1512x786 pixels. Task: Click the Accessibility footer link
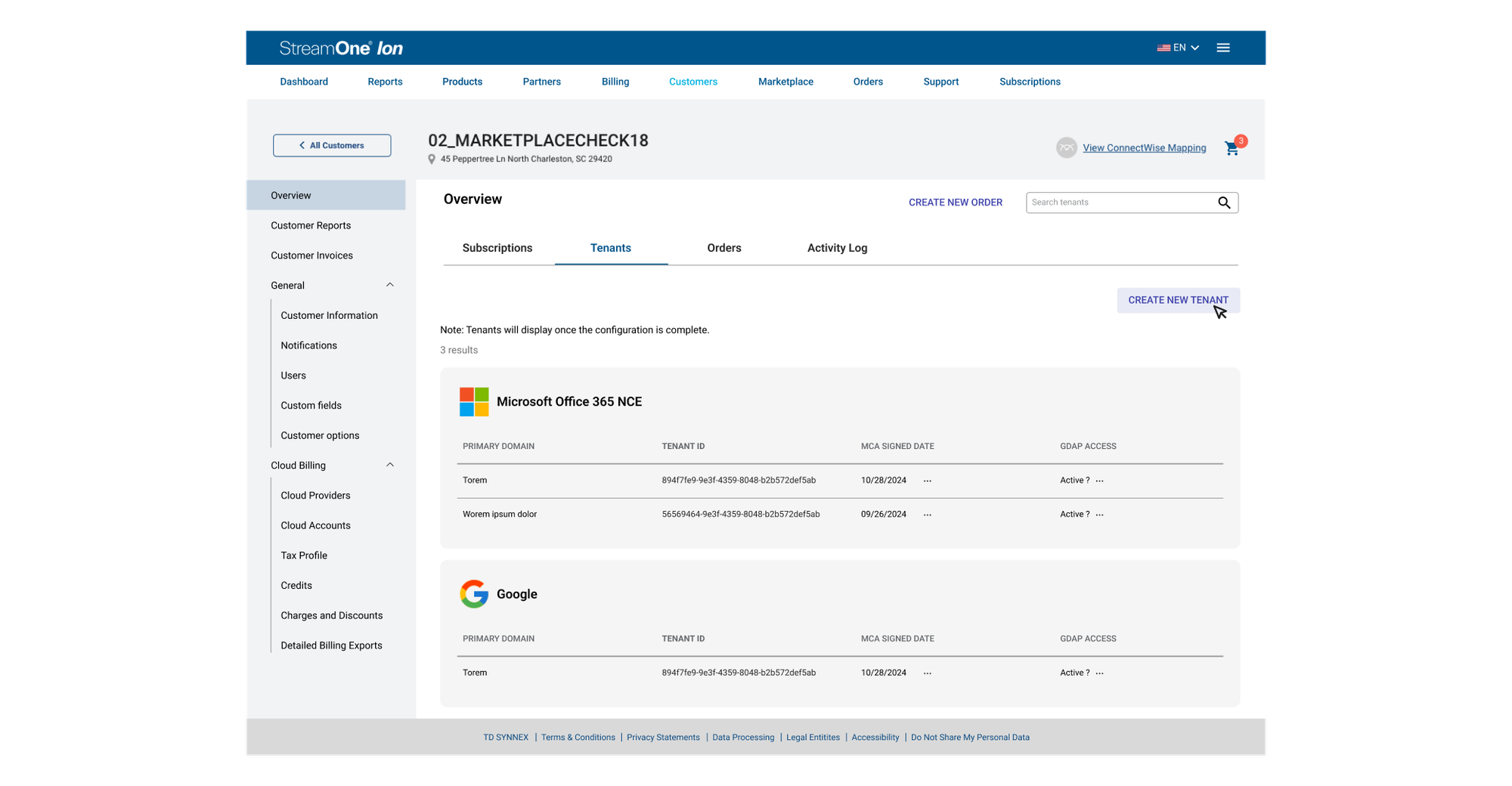[x=875, y=738]
